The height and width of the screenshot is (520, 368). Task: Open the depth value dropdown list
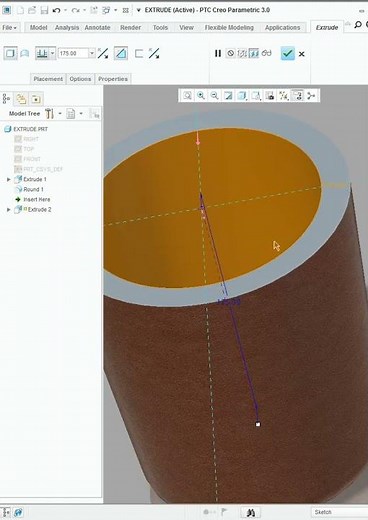[92, 53]
